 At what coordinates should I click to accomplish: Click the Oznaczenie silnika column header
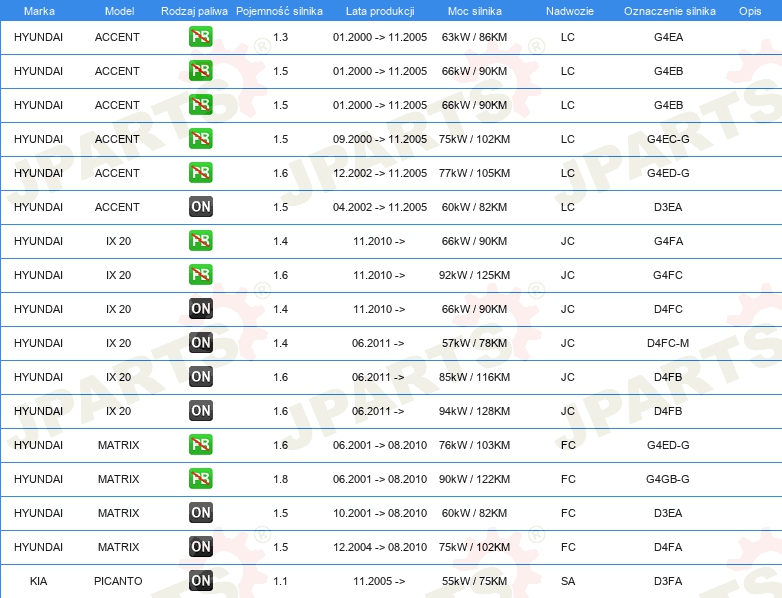[669, 11]
